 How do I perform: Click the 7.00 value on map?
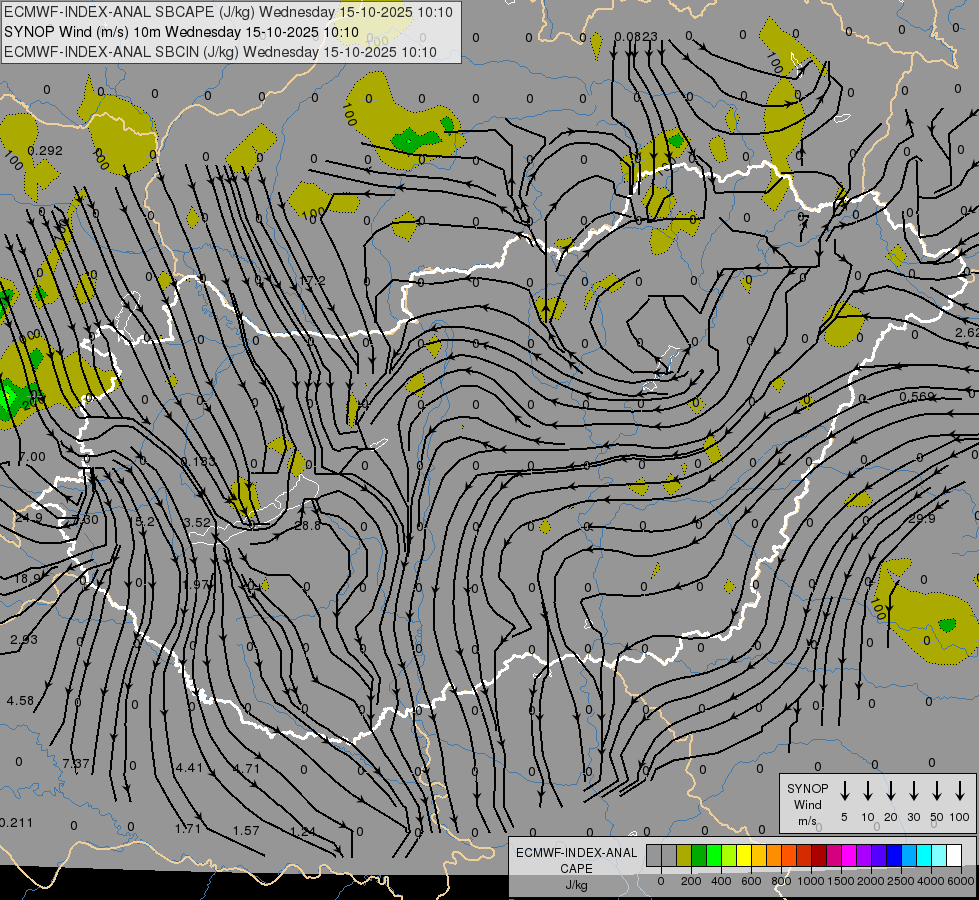coord(32,457)
